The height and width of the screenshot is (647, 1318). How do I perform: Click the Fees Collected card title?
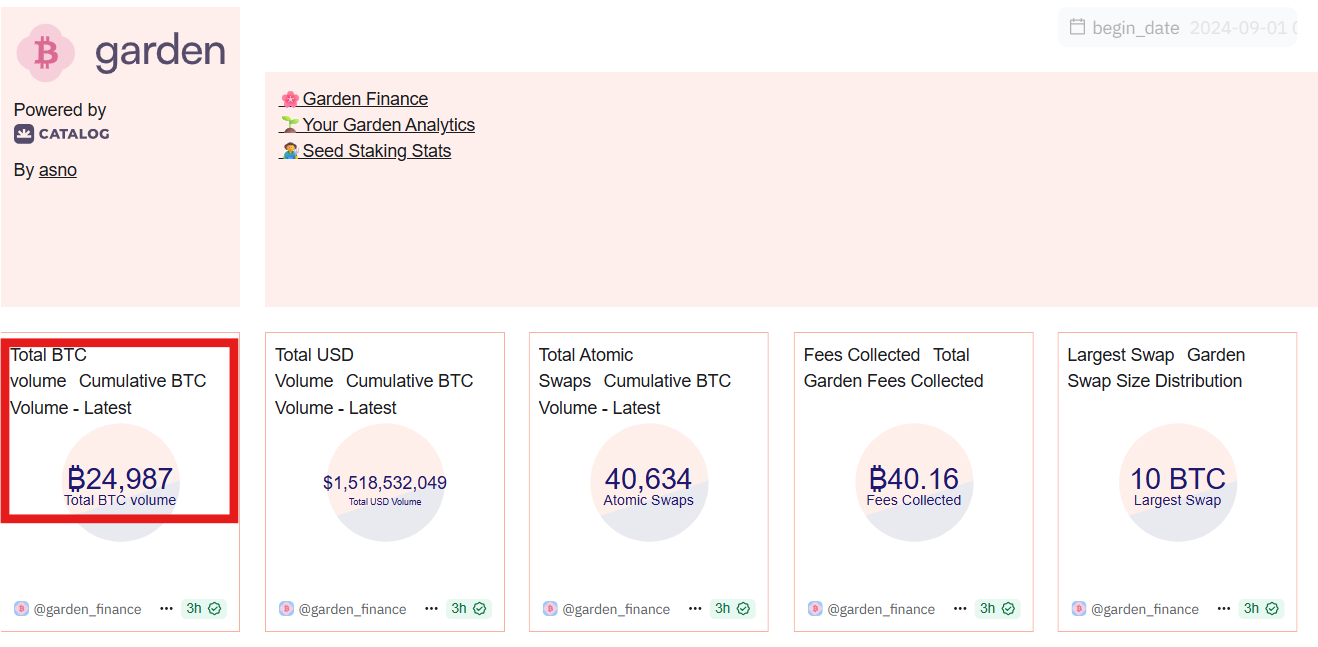coord(893,368)
